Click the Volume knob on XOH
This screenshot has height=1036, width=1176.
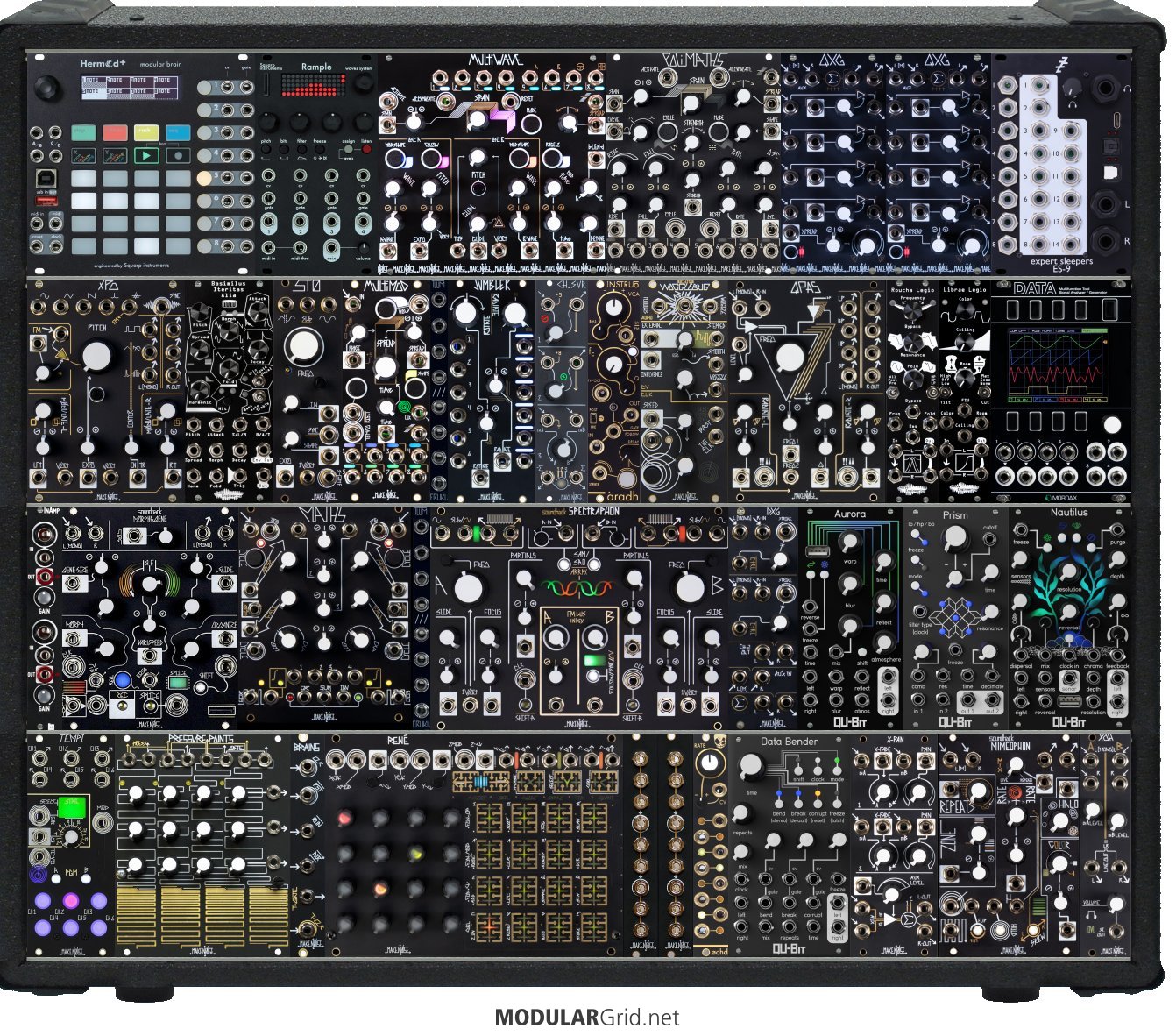click(1116, 904)
